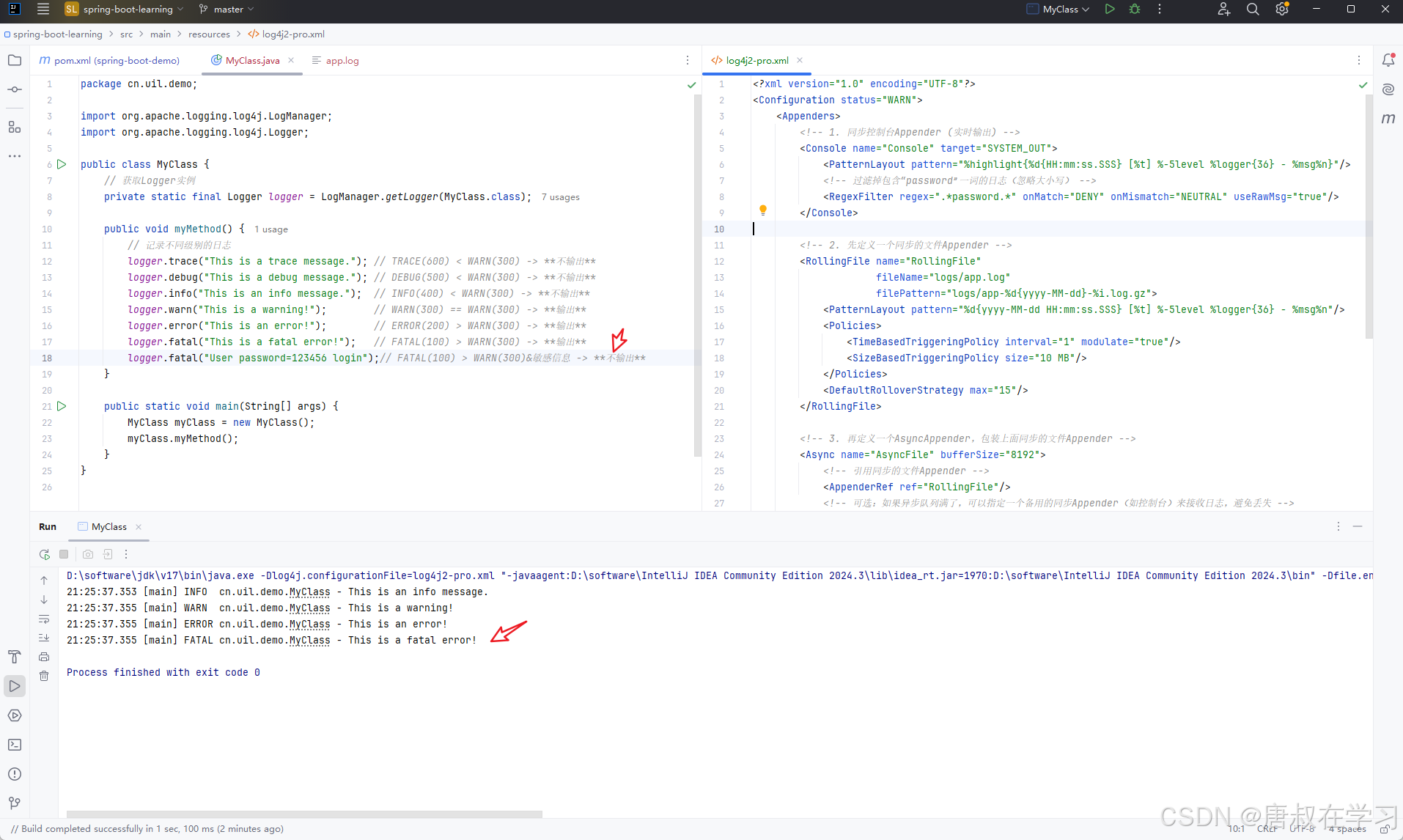Screen dimensions: 1403x840
Task: Toggle soft-wrap in Run console
Action: [x=44, y=619]
